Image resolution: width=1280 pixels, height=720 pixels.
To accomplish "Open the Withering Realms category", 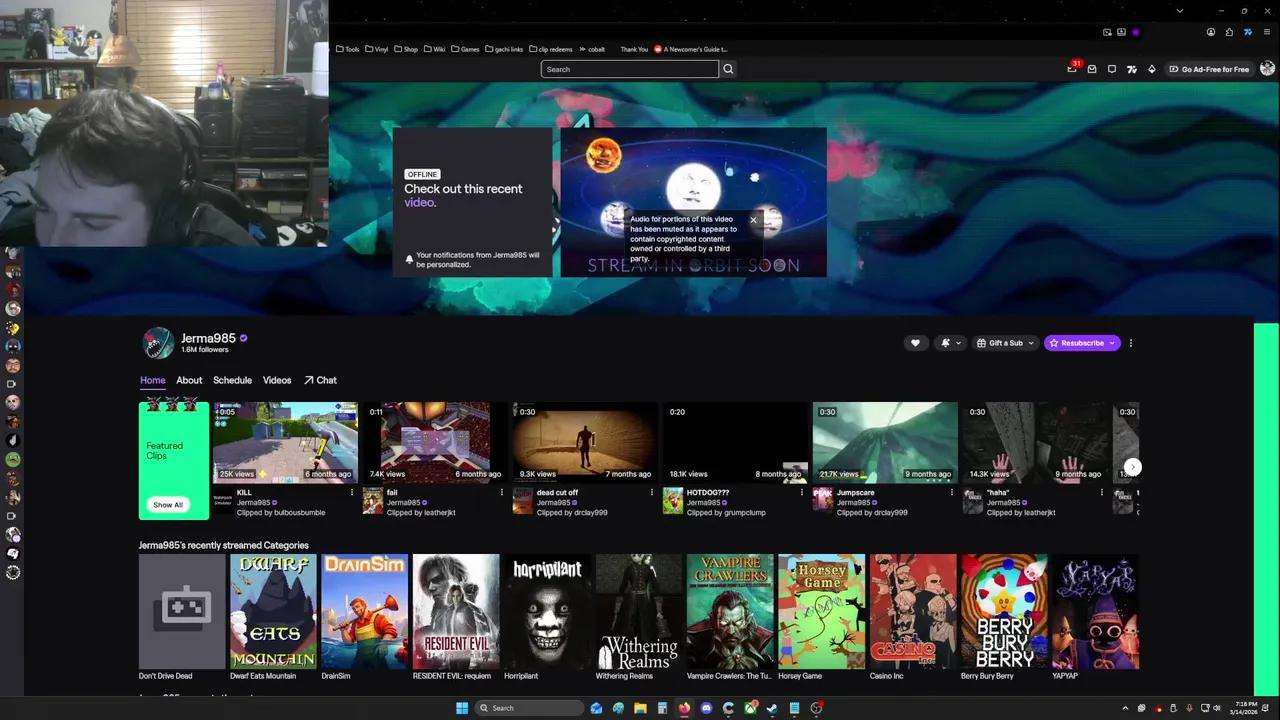I will pos(639,611).
